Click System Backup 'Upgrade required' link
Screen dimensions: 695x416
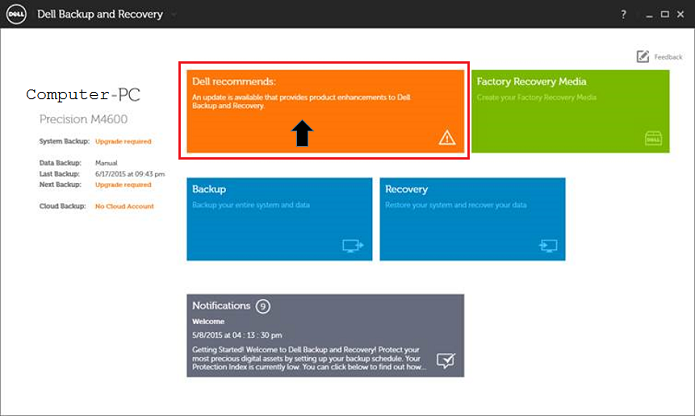click(123, 142)
